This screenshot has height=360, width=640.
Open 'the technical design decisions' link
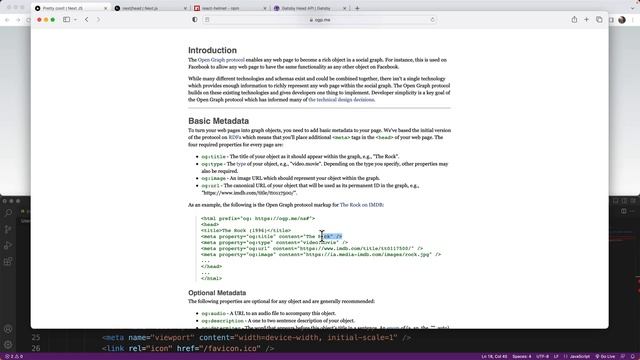341,100
